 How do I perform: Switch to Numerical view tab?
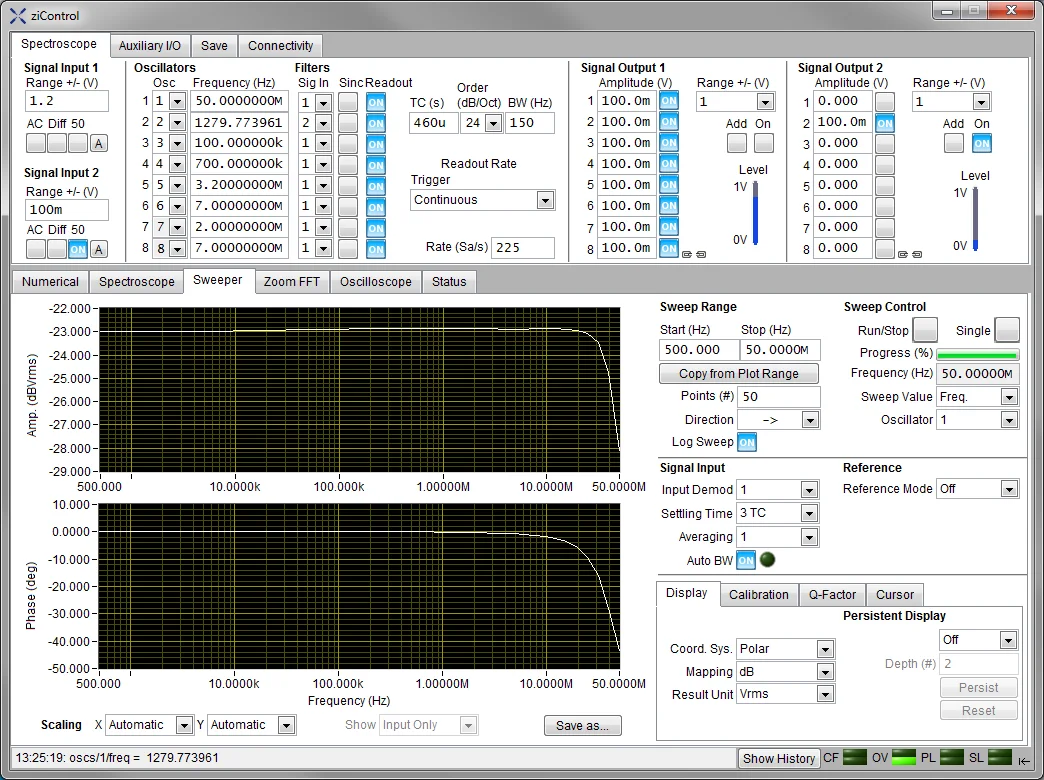click(50, 282)
